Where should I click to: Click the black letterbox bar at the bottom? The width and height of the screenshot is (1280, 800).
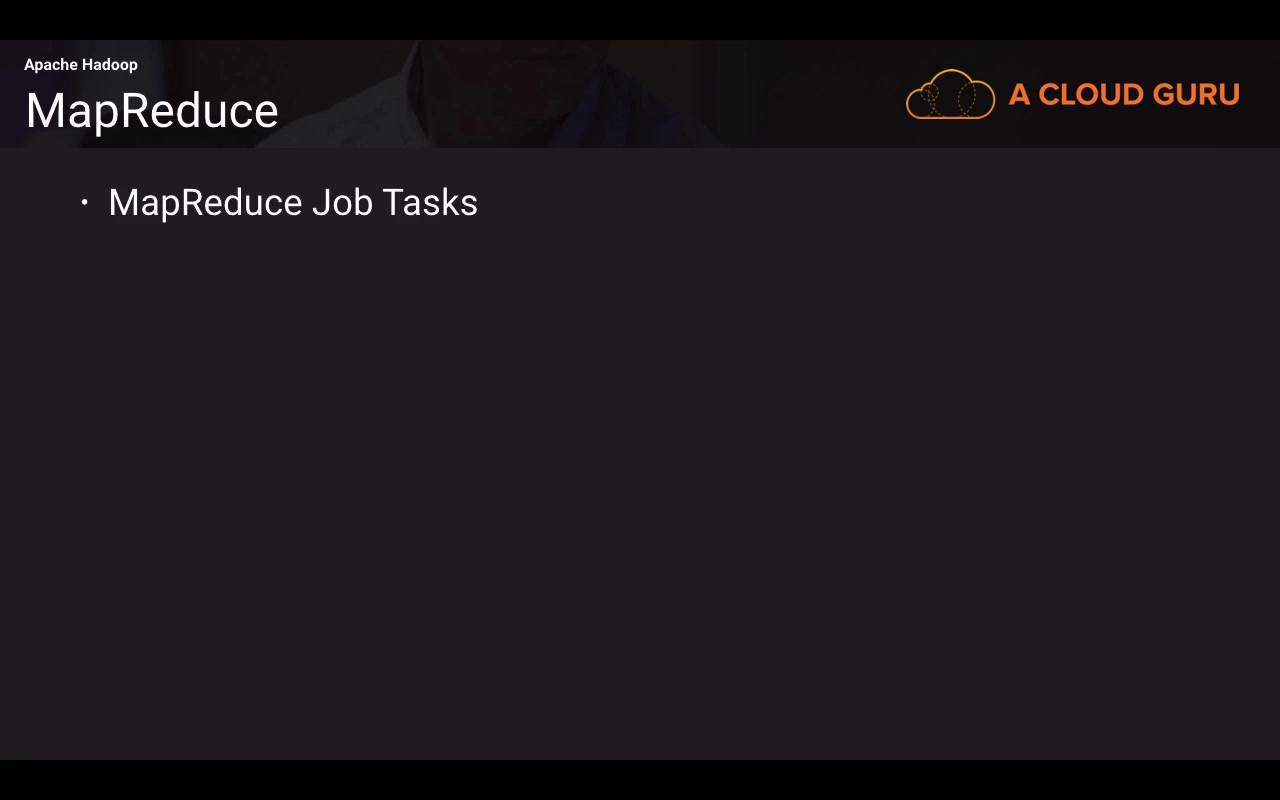coord(640,780)
